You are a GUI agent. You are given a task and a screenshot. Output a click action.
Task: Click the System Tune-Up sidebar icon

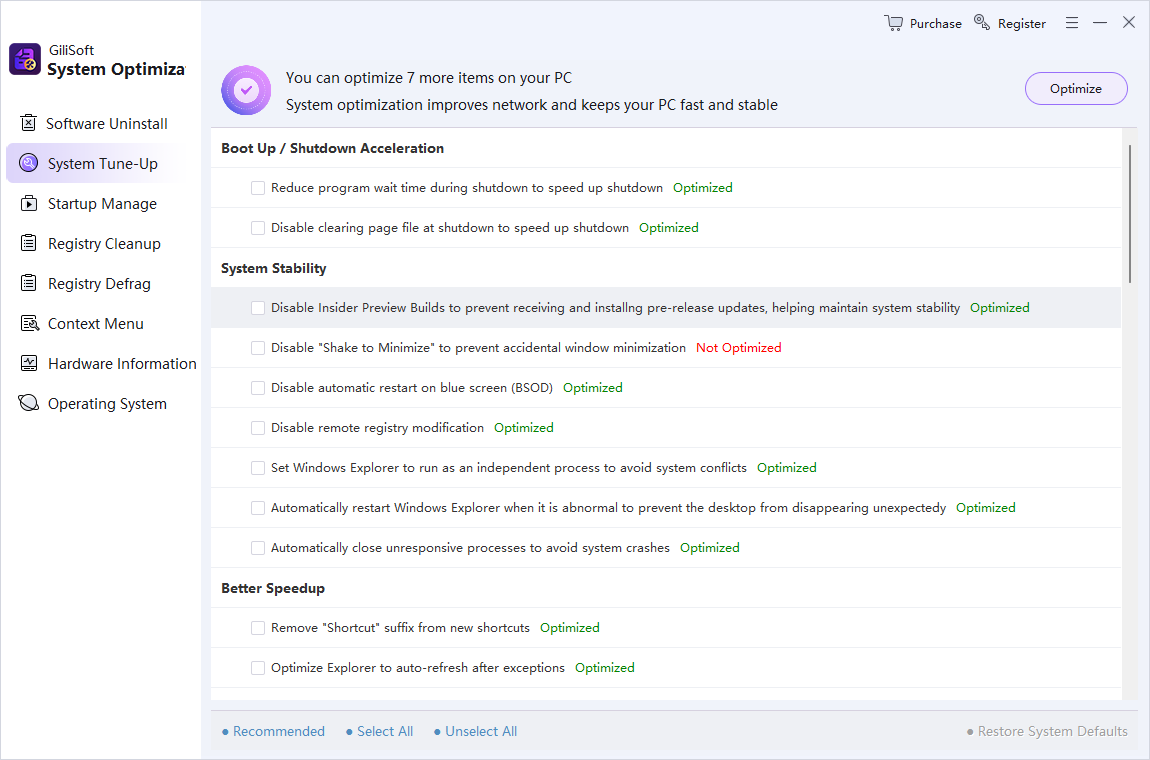29,163
